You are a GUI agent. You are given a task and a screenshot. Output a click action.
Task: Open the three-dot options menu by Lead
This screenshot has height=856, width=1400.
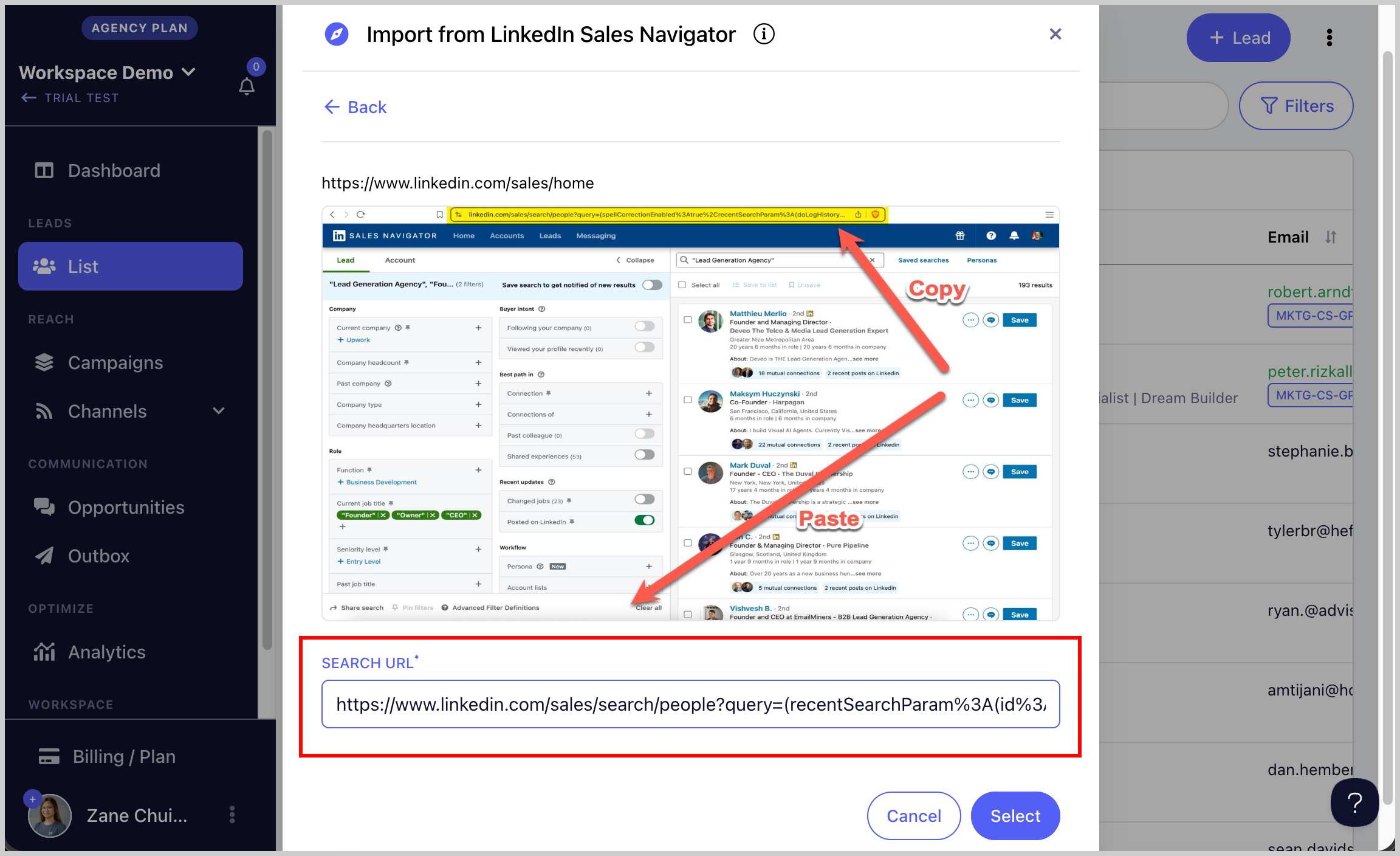point(1330,38)
